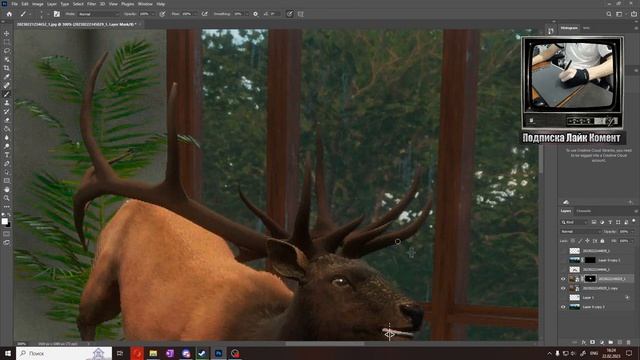Select the Move tool

[7, 33]
